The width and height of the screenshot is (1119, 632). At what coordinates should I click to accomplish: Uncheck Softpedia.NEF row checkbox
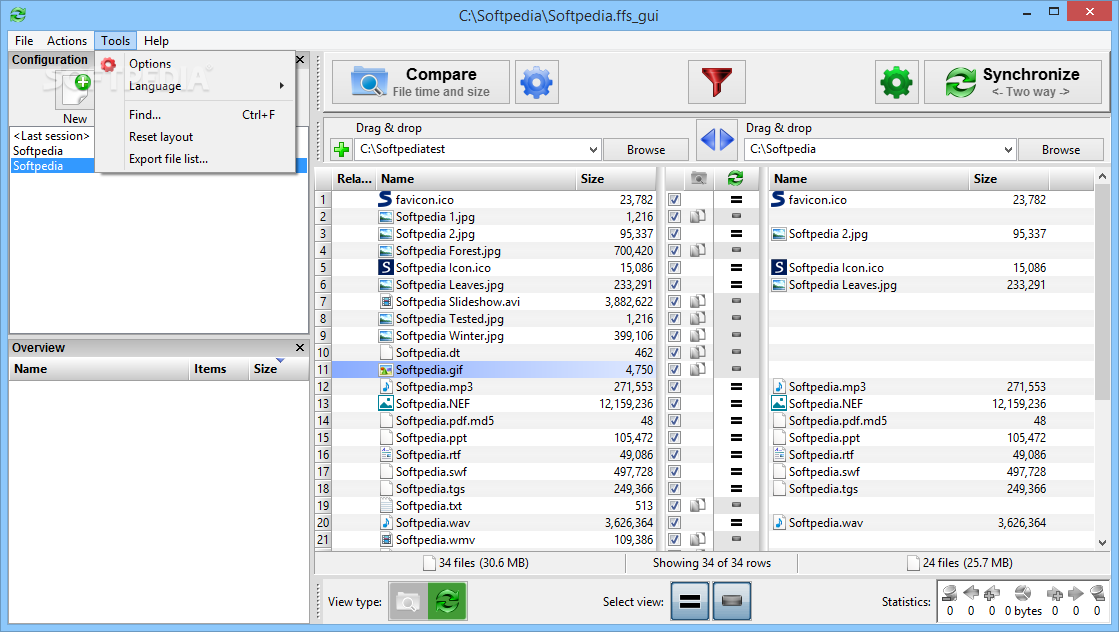click(x=674, y=404)
